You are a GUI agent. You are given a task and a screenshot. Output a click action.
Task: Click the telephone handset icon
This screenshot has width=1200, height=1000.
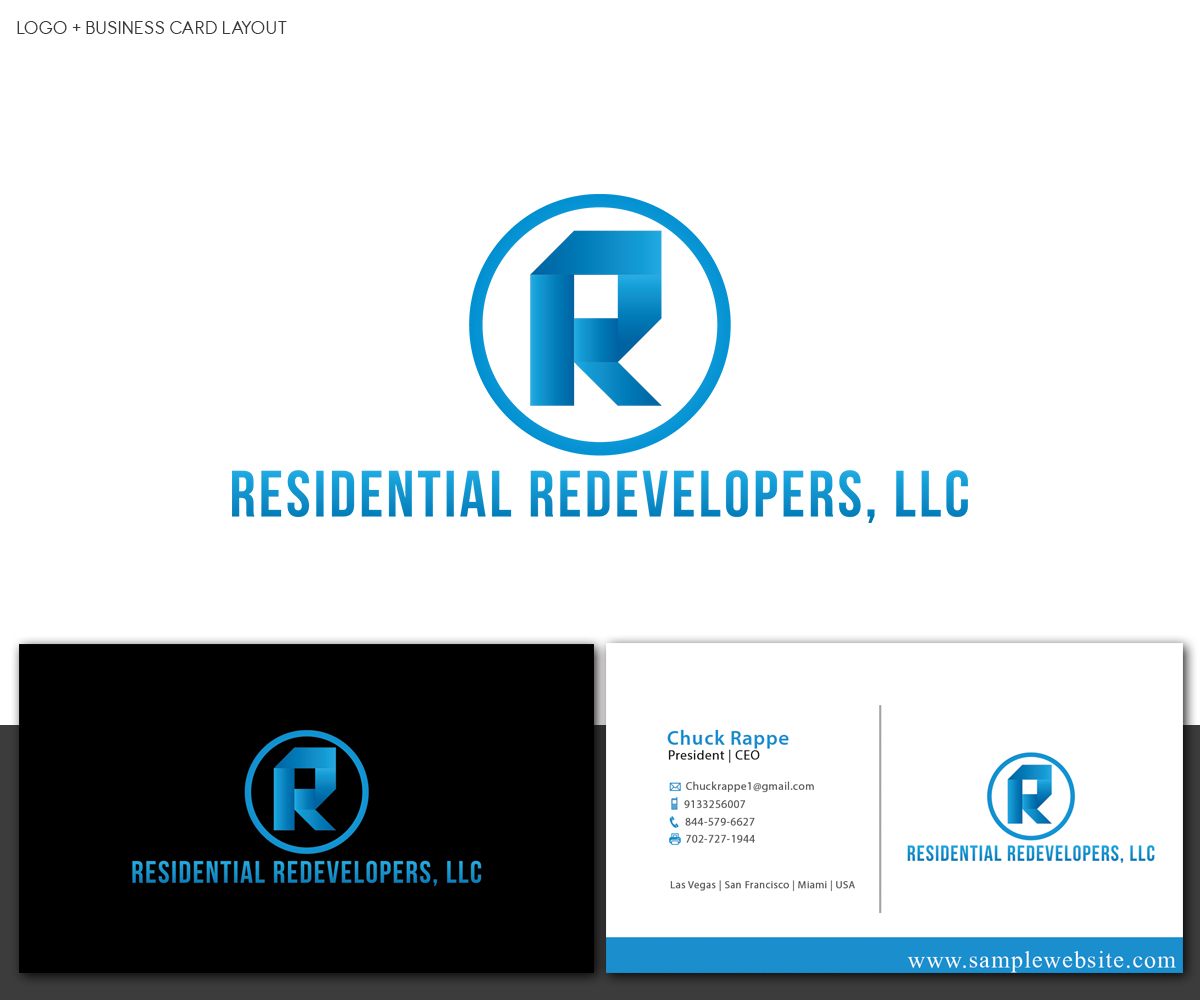[x=674, y=821]
